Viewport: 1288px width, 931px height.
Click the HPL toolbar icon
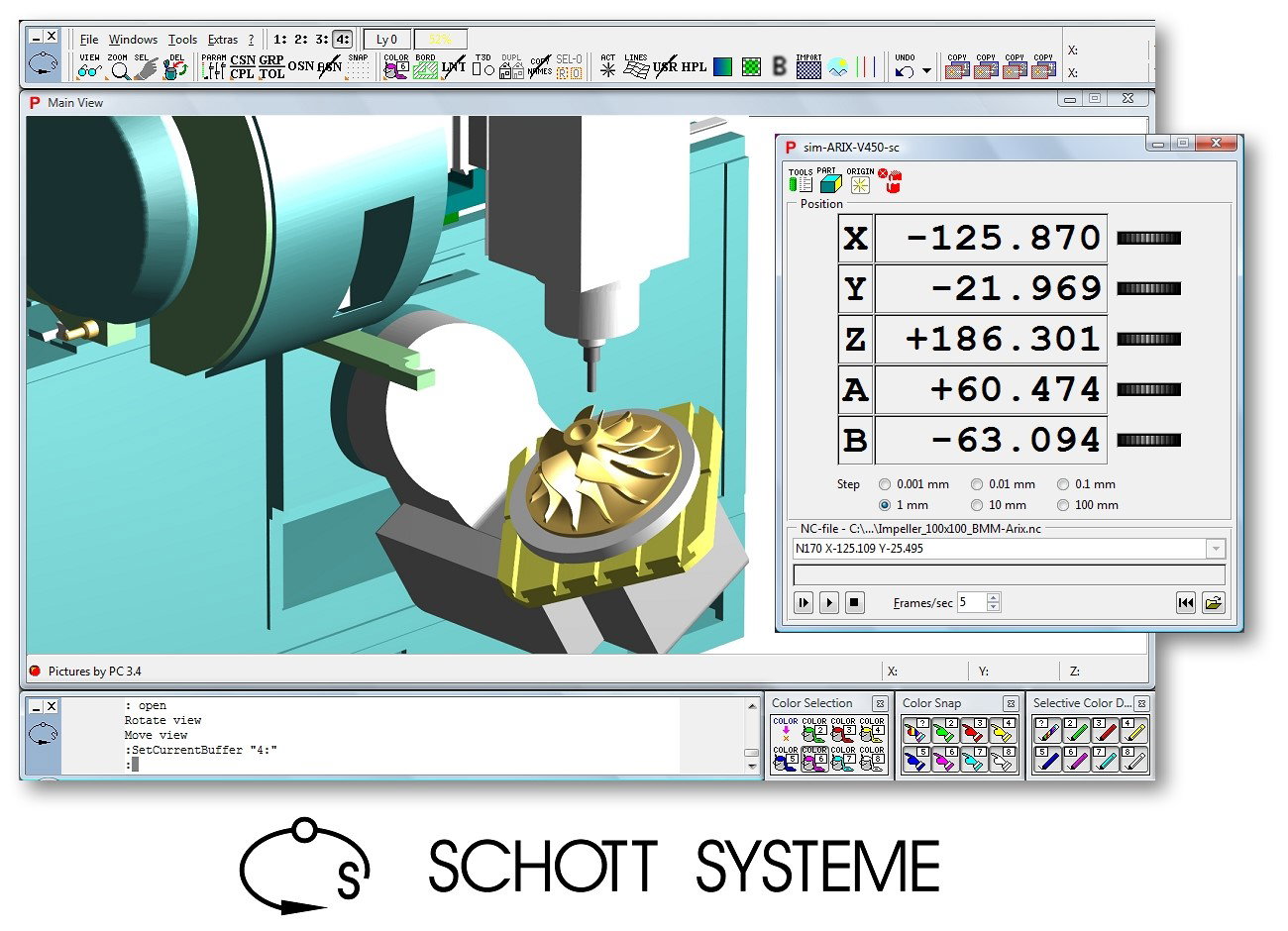pyautogui.click(x=694, y=67)
